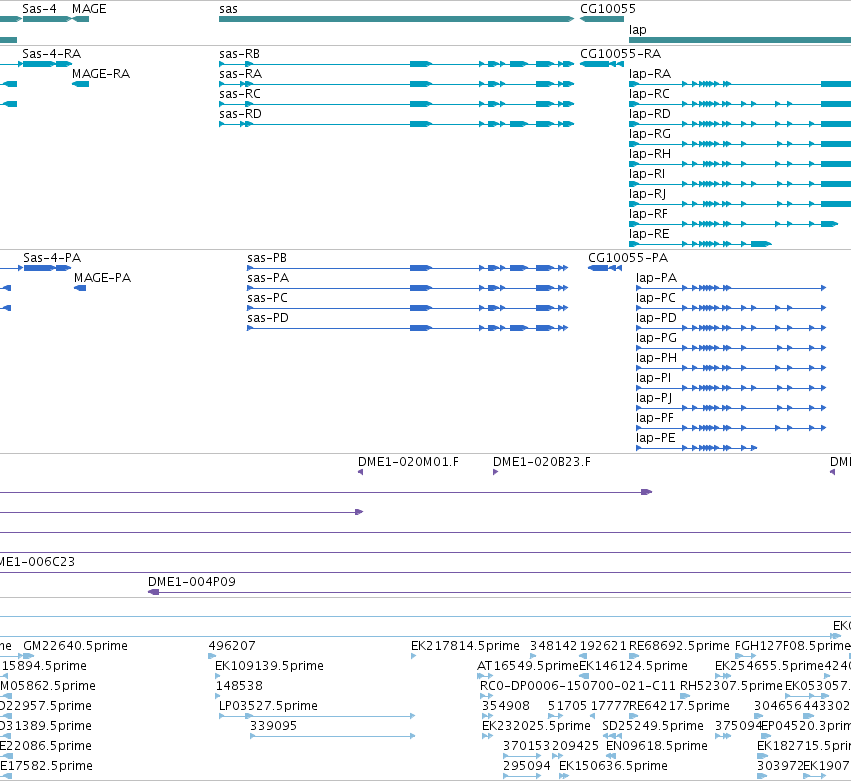Image resolution: width=851 pixels, height=781 pixels.
Task: Select feature label 354908
Action: 506,706
